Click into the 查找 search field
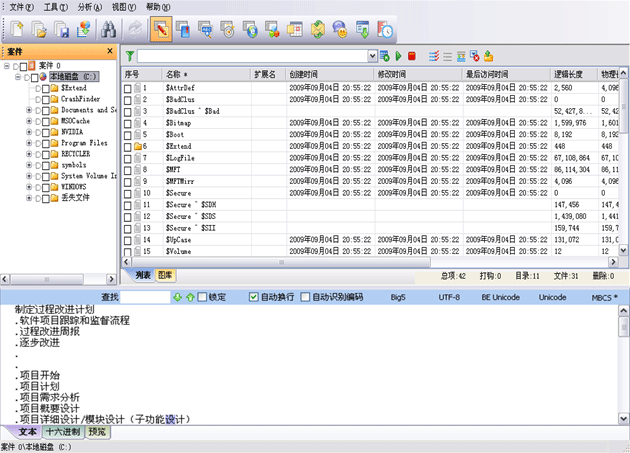This screenshot has height=453, width=630. coord(145,297)
